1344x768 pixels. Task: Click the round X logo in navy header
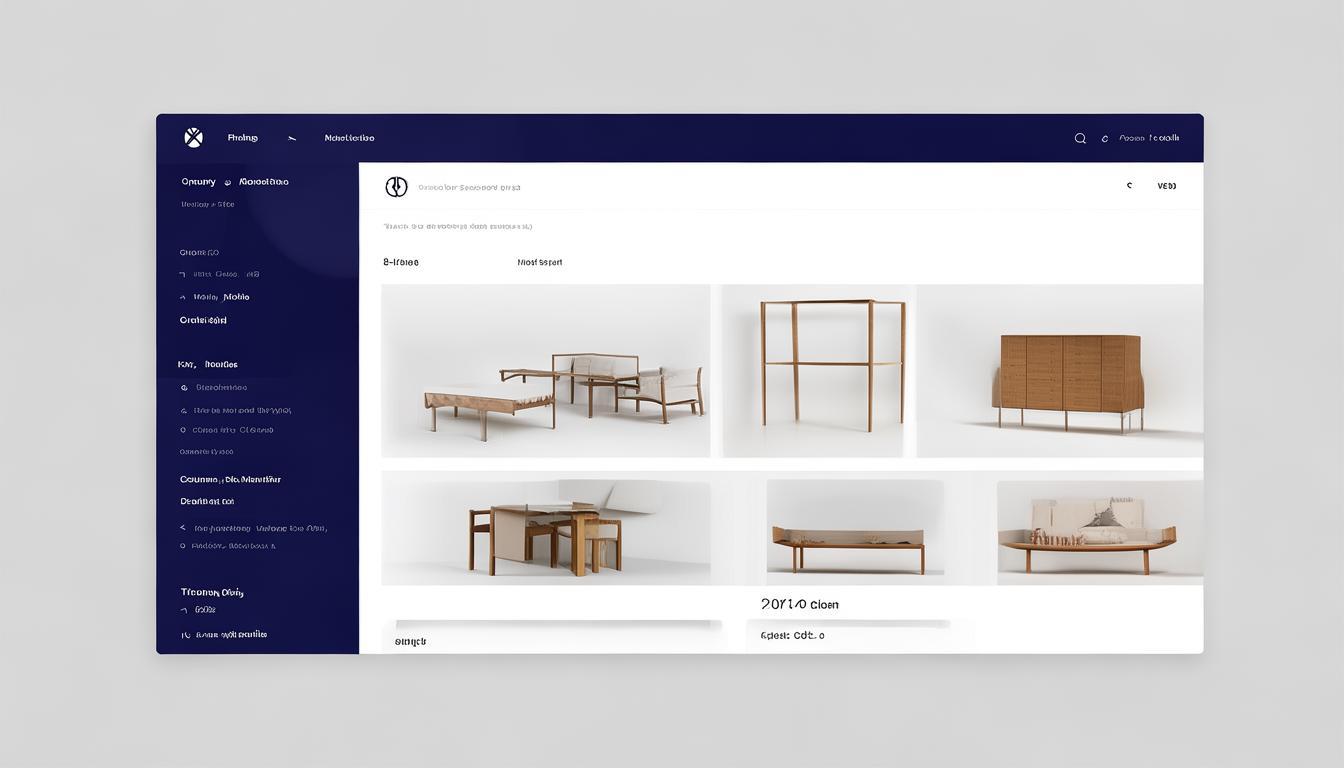[194, 138]
